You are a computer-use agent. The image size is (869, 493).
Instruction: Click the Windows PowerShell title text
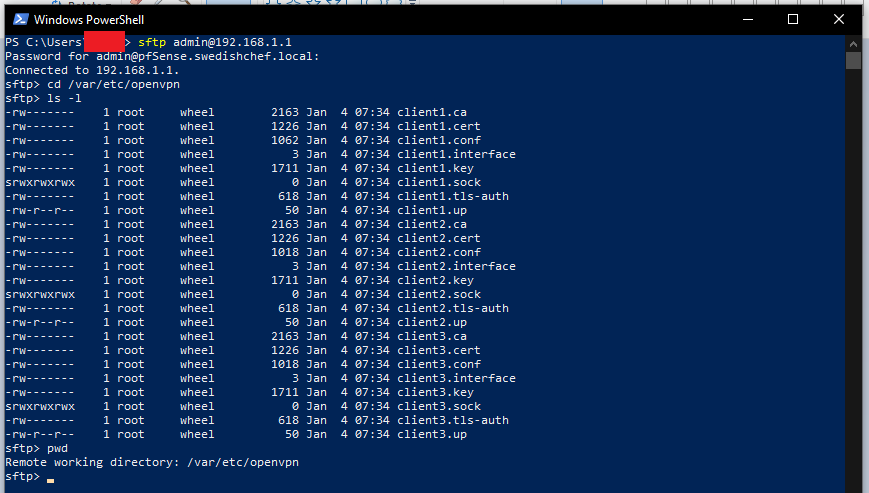pos(89,20)
